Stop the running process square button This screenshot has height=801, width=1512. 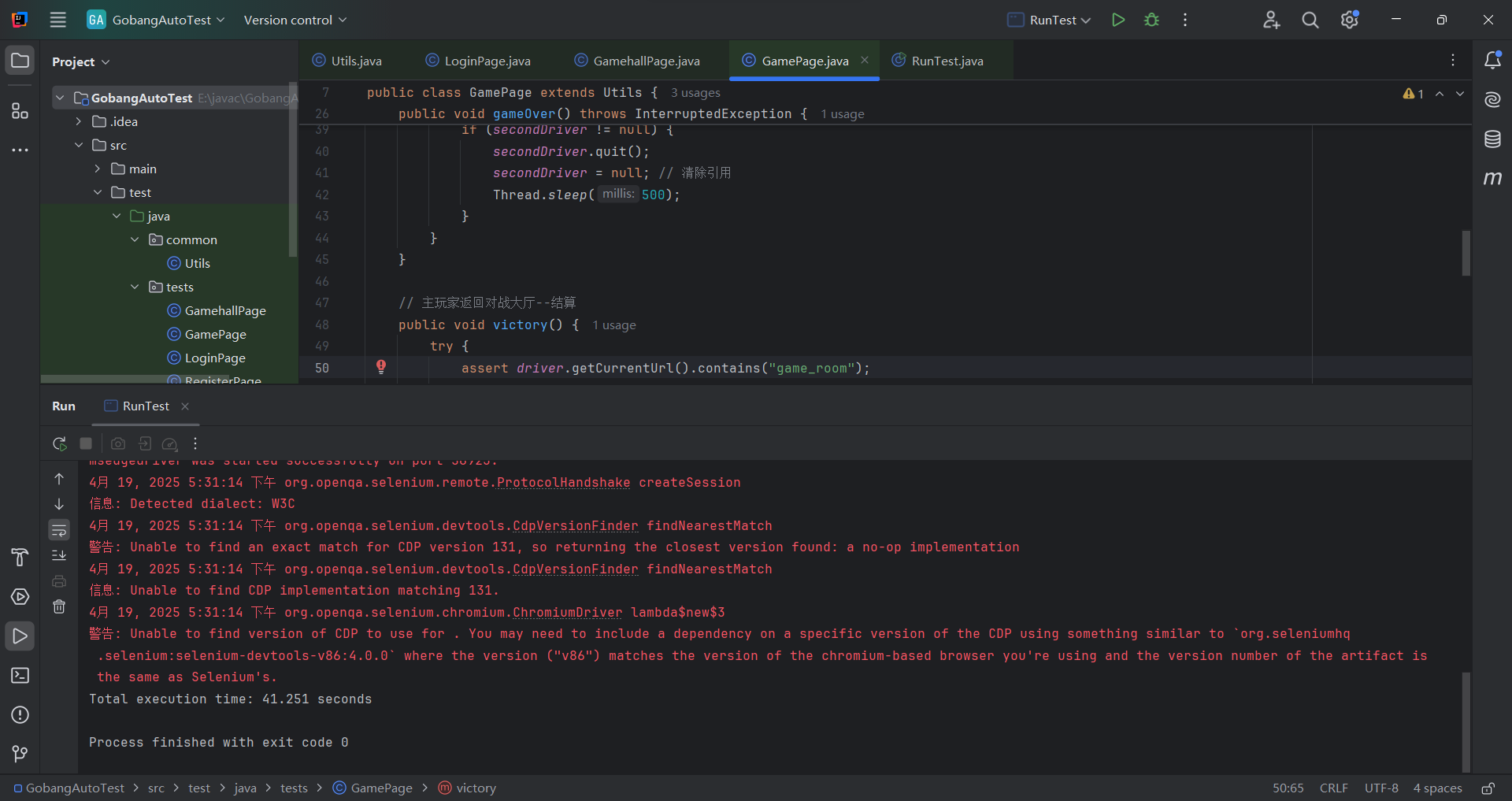(x=87, y=443)
